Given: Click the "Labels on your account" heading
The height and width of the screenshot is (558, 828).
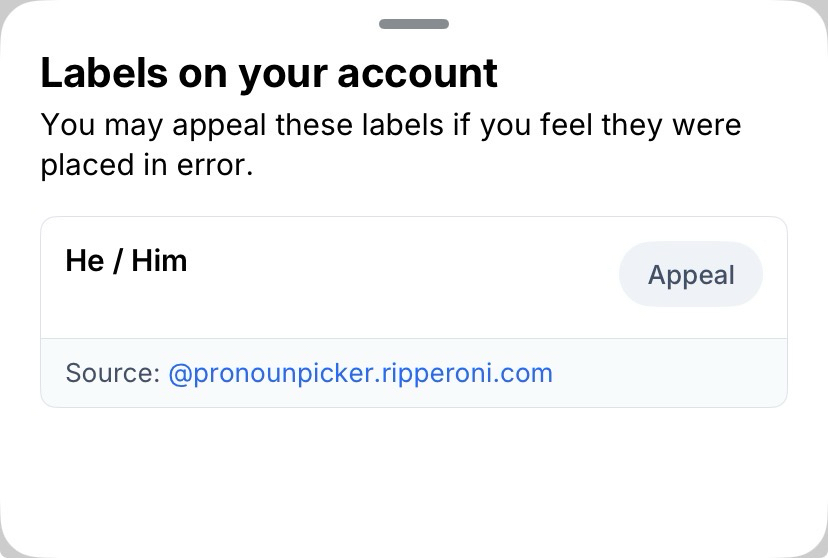Looking at the screenshot, I should pos(268,73).
